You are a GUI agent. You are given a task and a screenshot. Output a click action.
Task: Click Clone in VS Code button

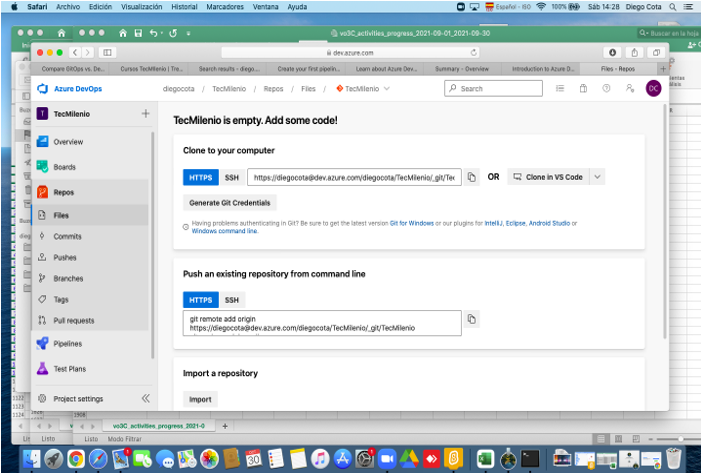tap(549, 177)
